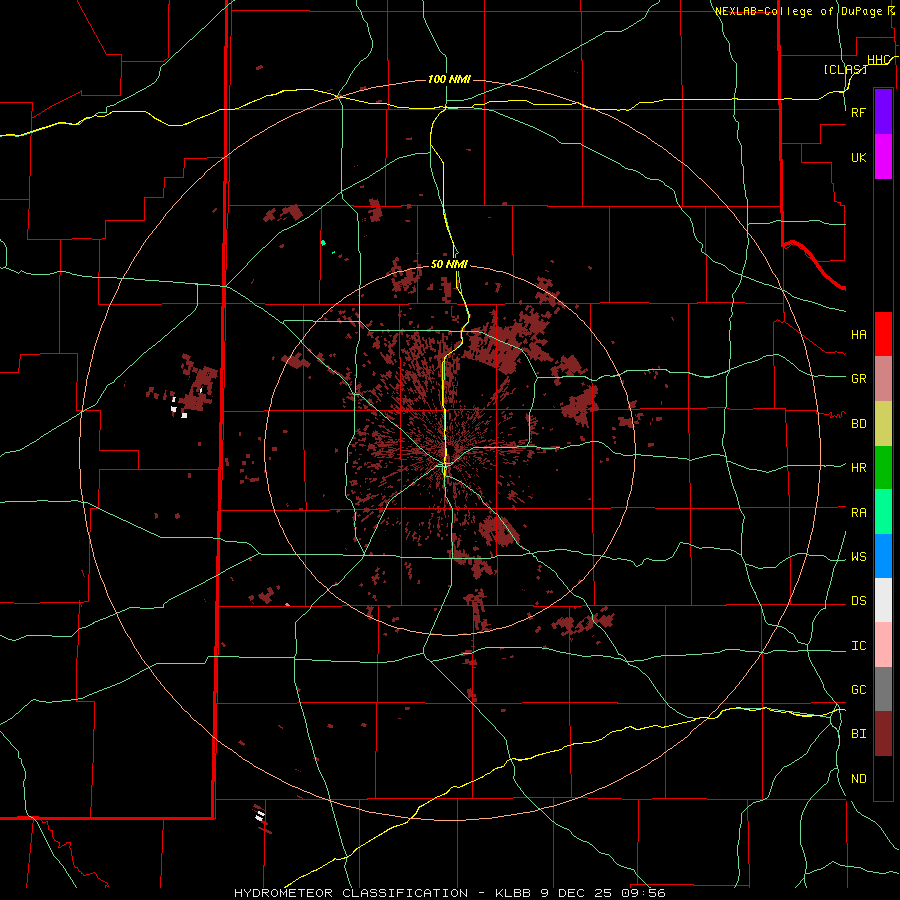Click the HYDROMETEOR CLASSIFICATION title text
Viewport: 900px width, 900px height.
(x=351, y=893)
